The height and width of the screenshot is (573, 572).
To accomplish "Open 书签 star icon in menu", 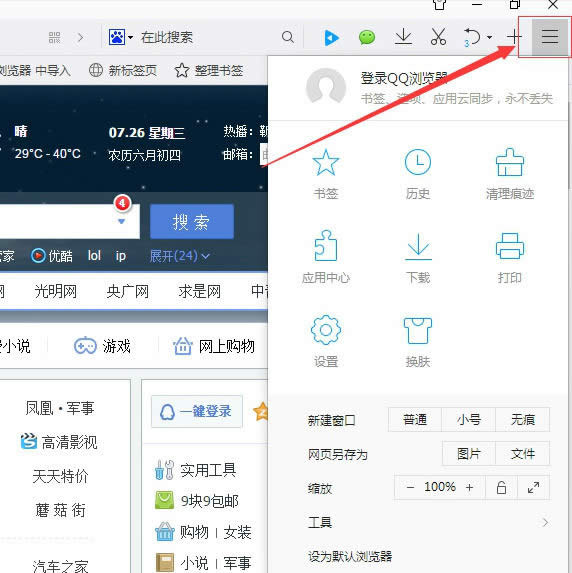I will coord(326,174).
